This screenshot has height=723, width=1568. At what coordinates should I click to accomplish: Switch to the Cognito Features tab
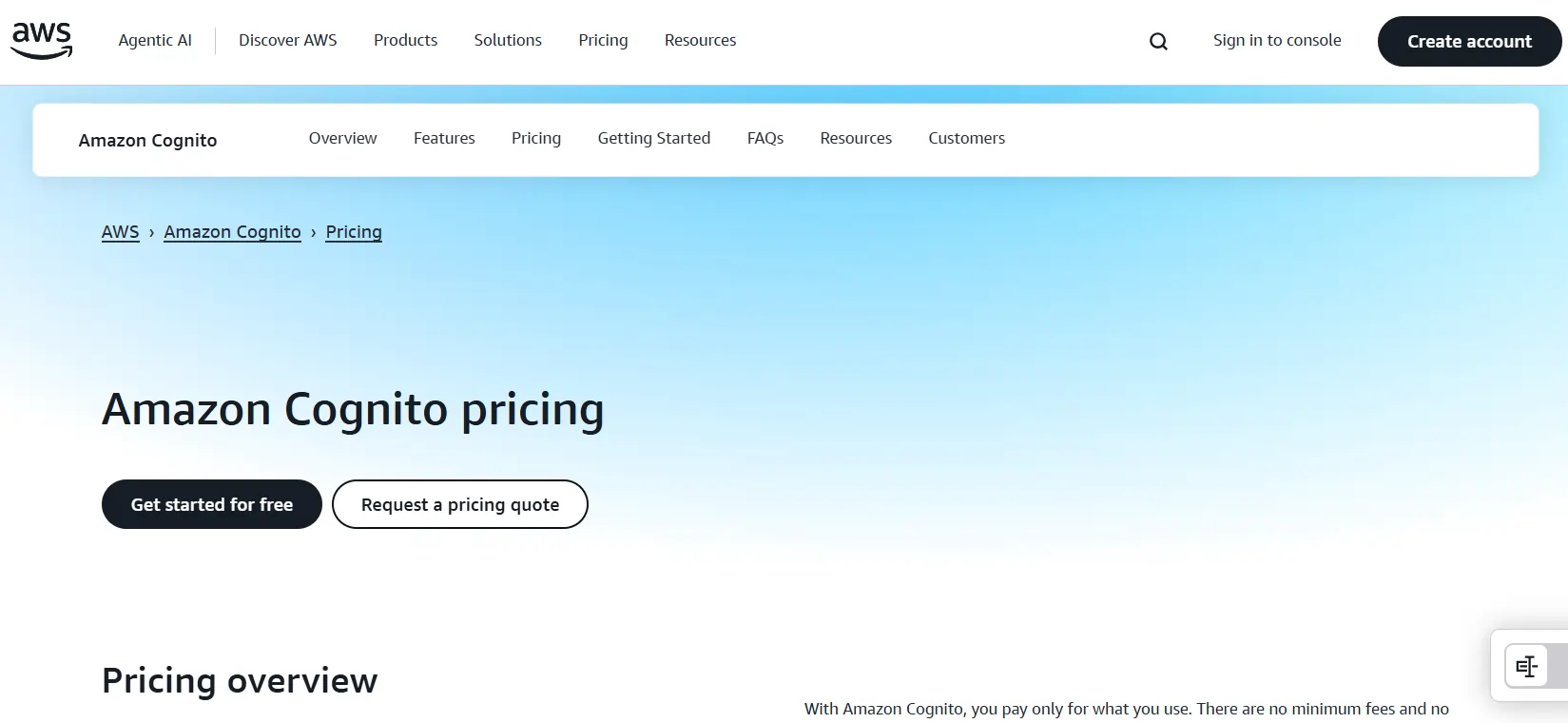[x=444, y=138]
